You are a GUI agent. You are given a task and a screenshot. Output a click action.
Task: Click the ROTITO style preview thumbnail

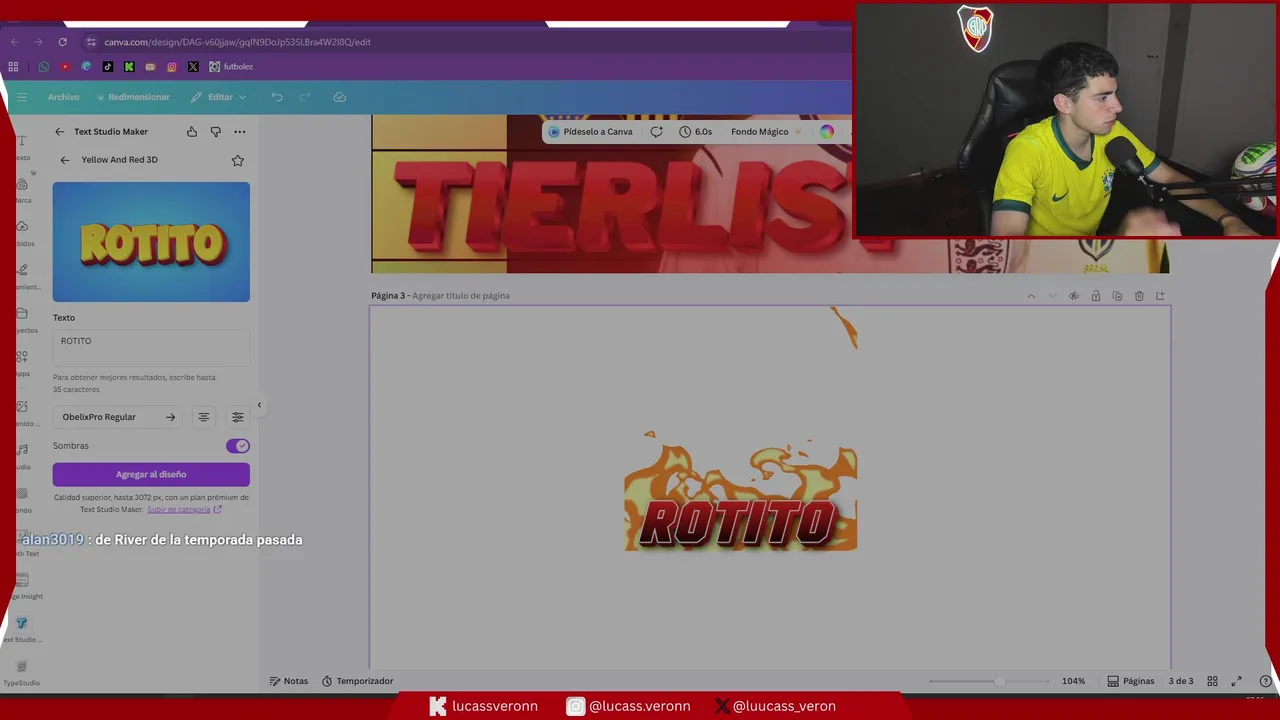point(151,242)
